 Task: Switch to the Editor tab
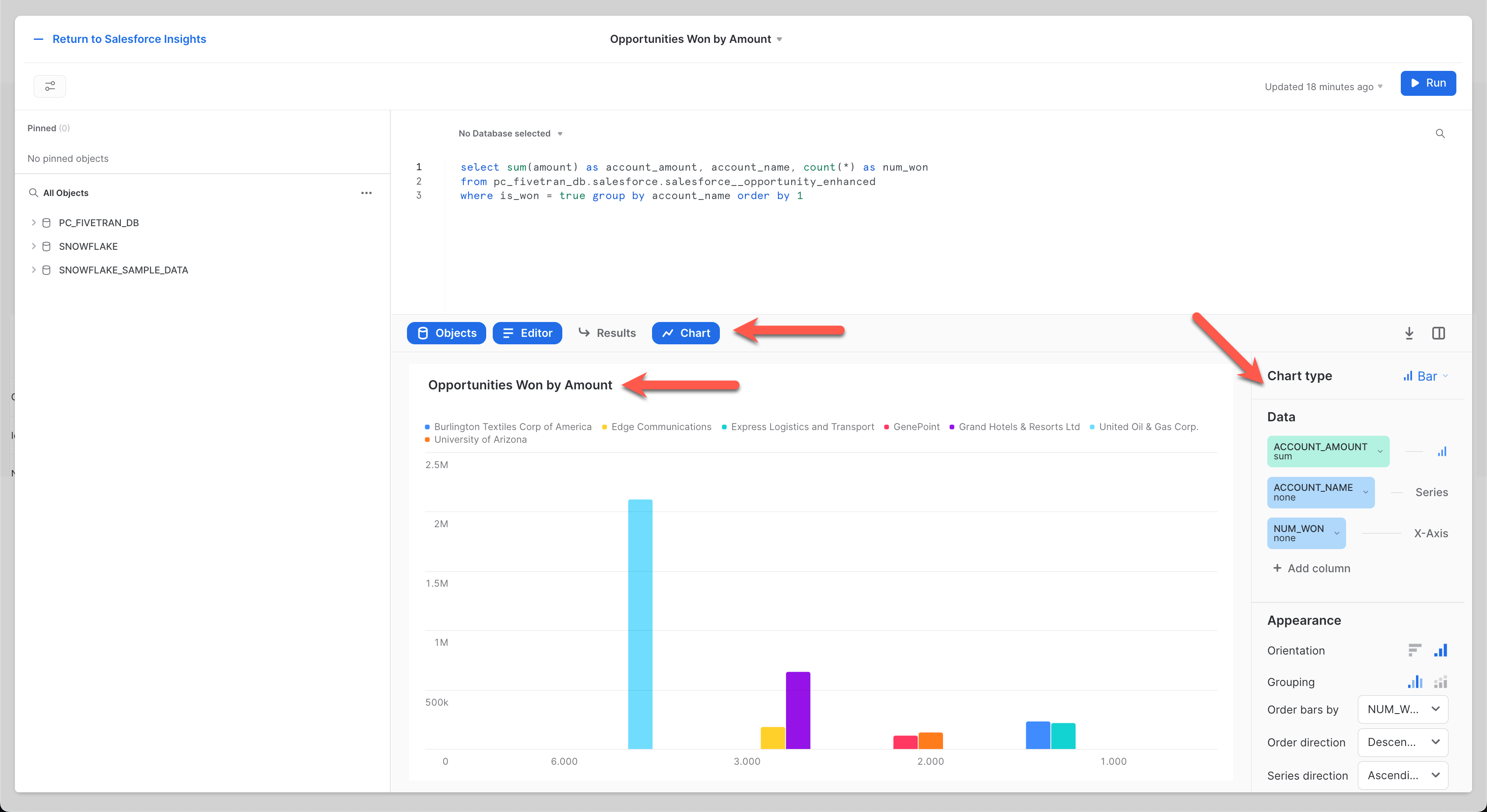(527, 333)
